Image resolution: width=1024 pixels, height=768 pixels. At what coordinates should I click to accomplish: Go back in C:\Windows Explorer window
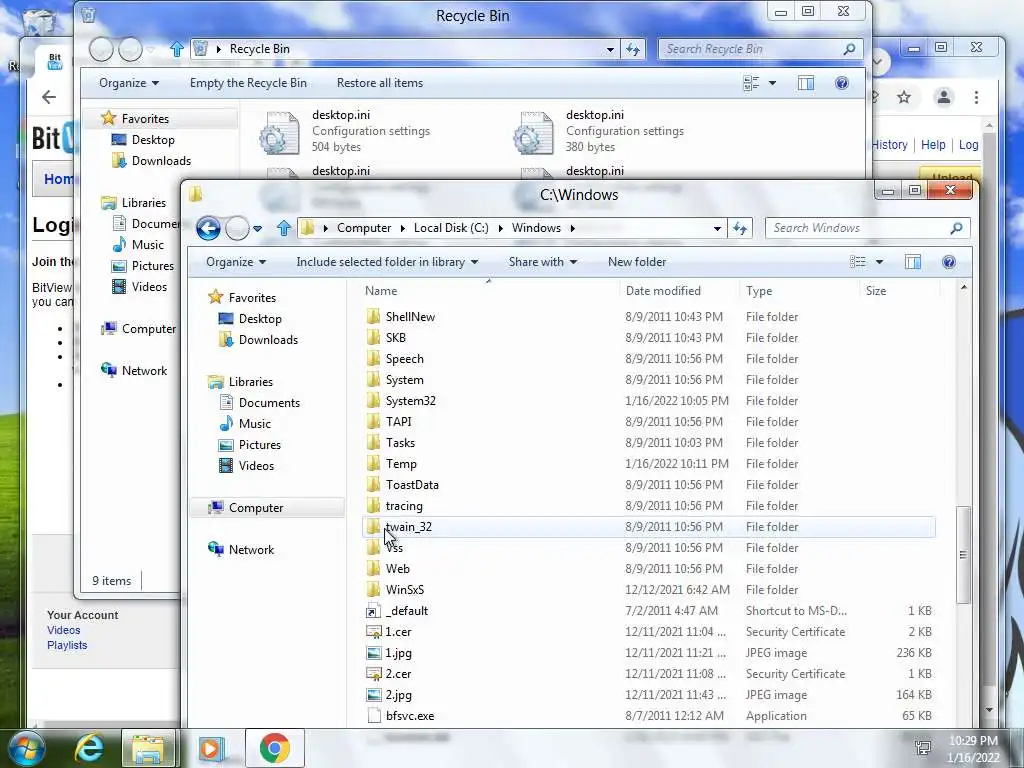tap(208, 228)
